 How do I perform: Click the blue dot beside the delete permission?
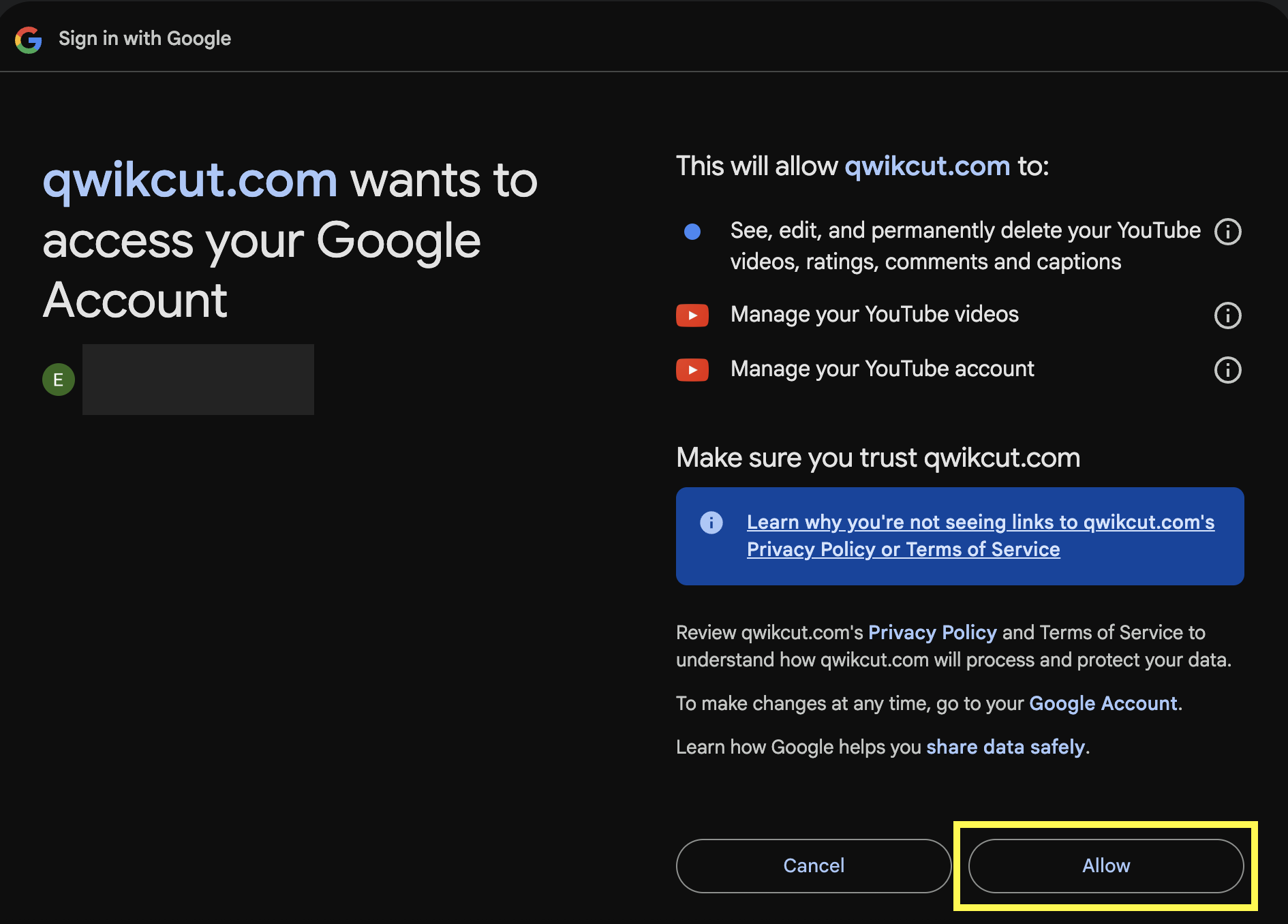692,232
